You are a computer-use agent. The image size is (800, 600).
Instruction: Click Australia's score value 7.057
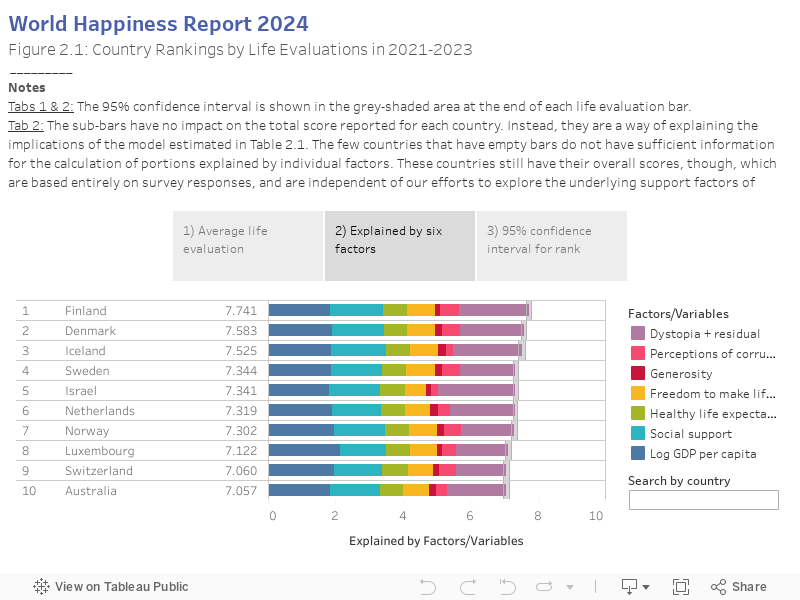pyautogui.click(x=241, y=491)
